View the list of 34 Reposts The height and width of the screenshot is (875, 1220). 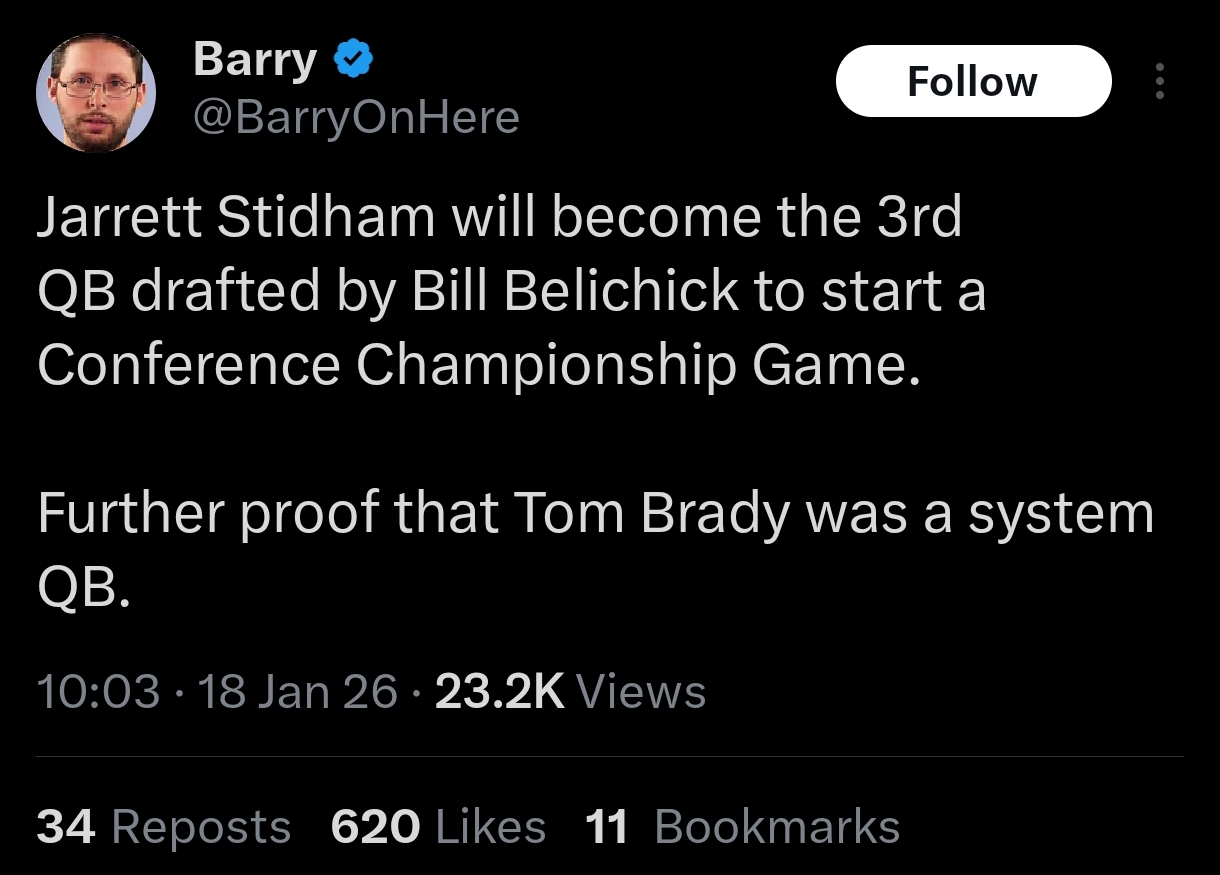(x=164, y=827)
